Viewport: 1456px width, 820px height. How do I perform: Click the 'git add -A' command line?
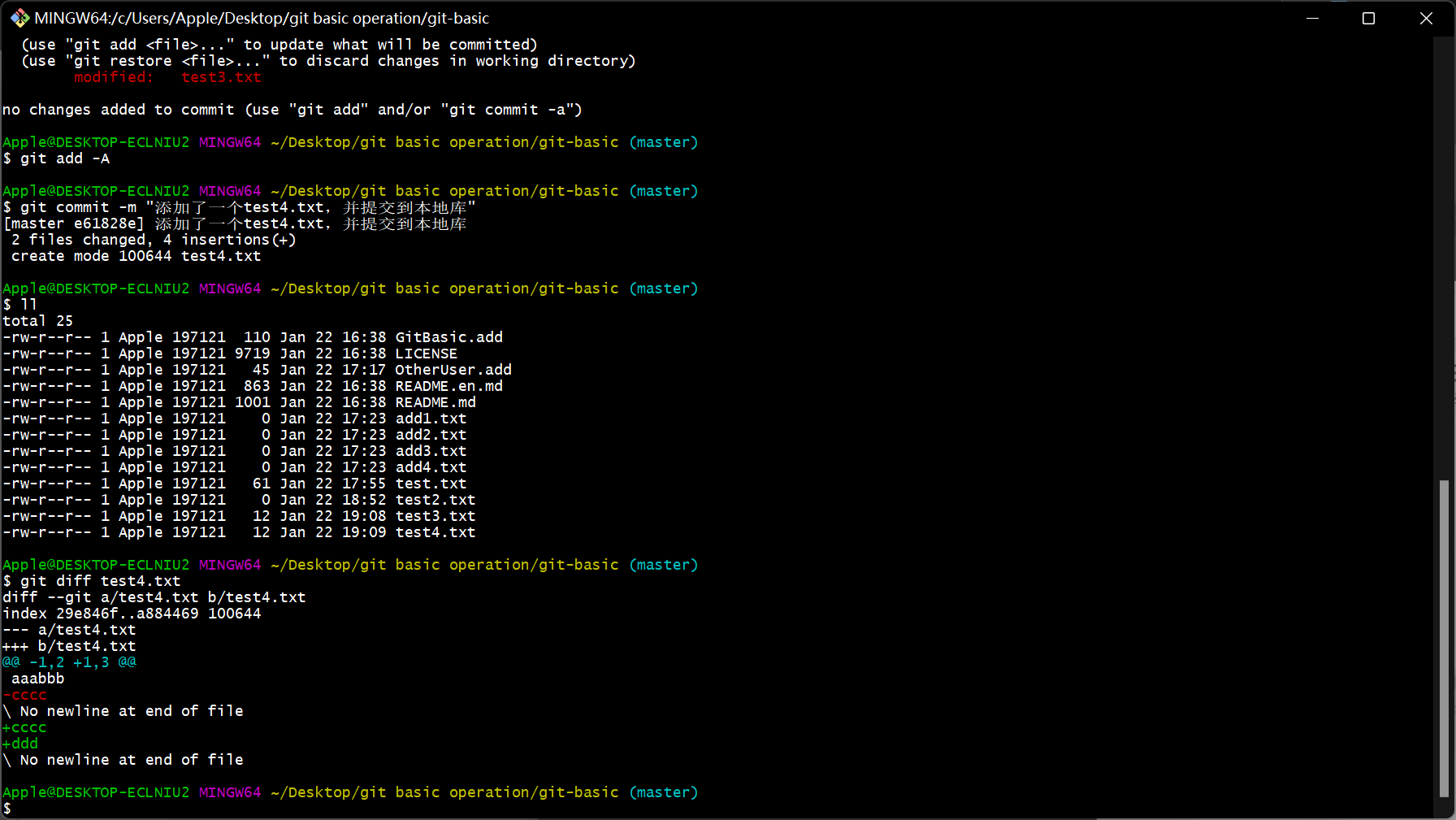(56, 158)
